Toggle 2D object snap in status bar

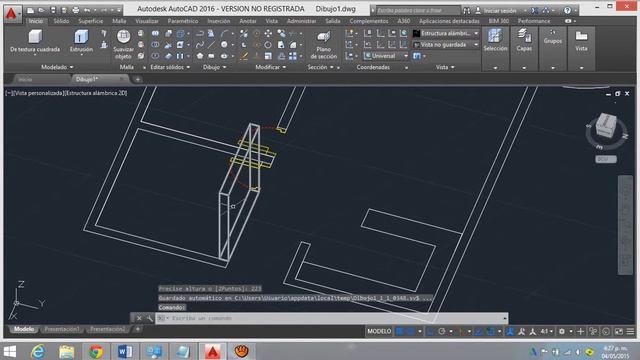(x=490, y=331)
